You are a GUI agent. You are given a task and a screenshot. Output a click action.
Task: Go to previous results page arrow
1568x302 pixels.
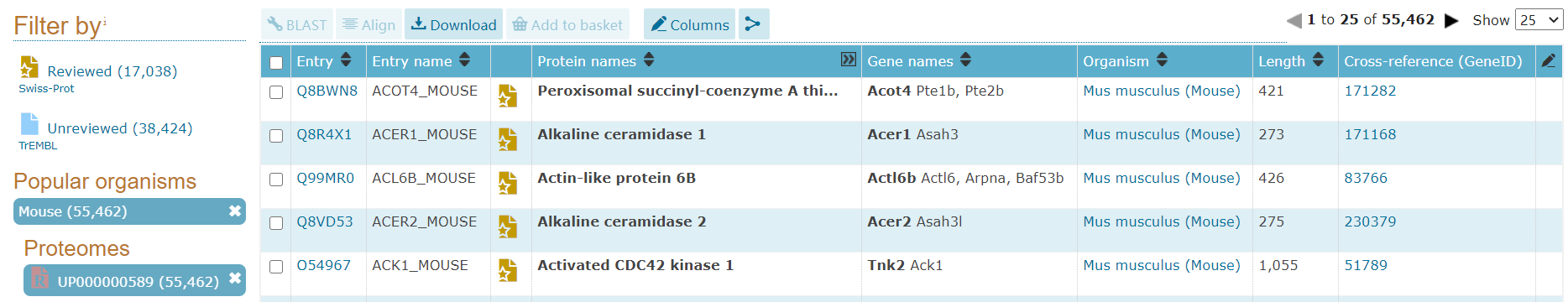[x=1294, y=21]
